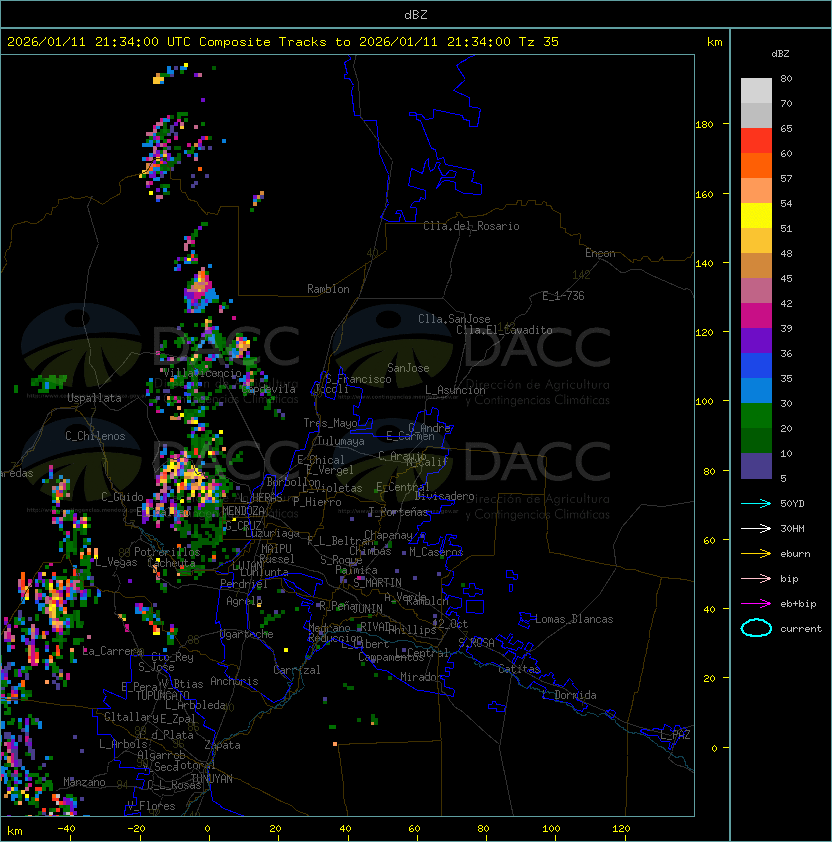Viewport: 832px width, 842px height.
Task: Click the Clla.del_Rosario map label
Action: pos(471,226)
